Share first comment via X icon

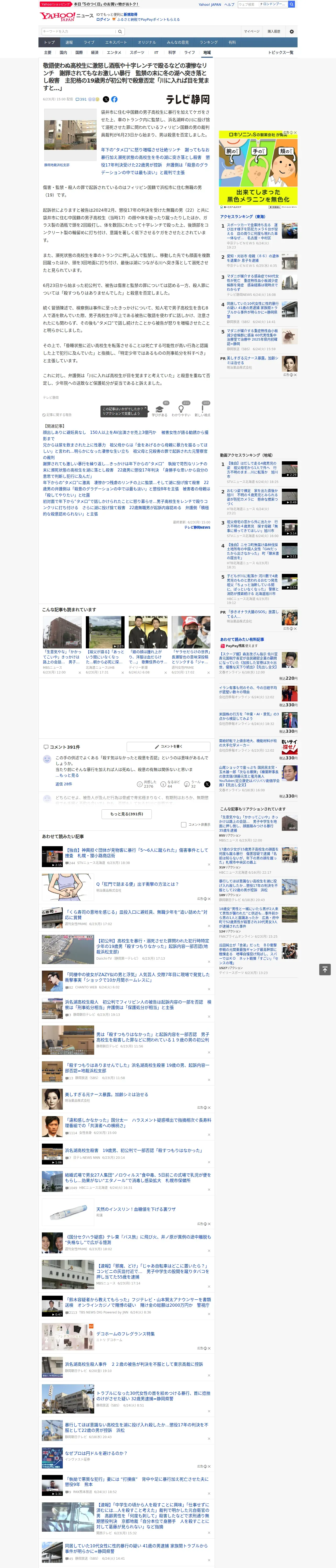[x=207, y=784]
